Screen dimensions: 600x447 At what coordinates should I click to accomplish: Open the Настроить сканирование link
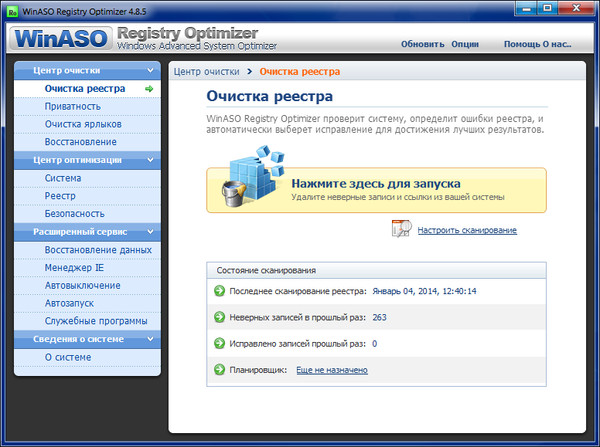click(467, 231)
